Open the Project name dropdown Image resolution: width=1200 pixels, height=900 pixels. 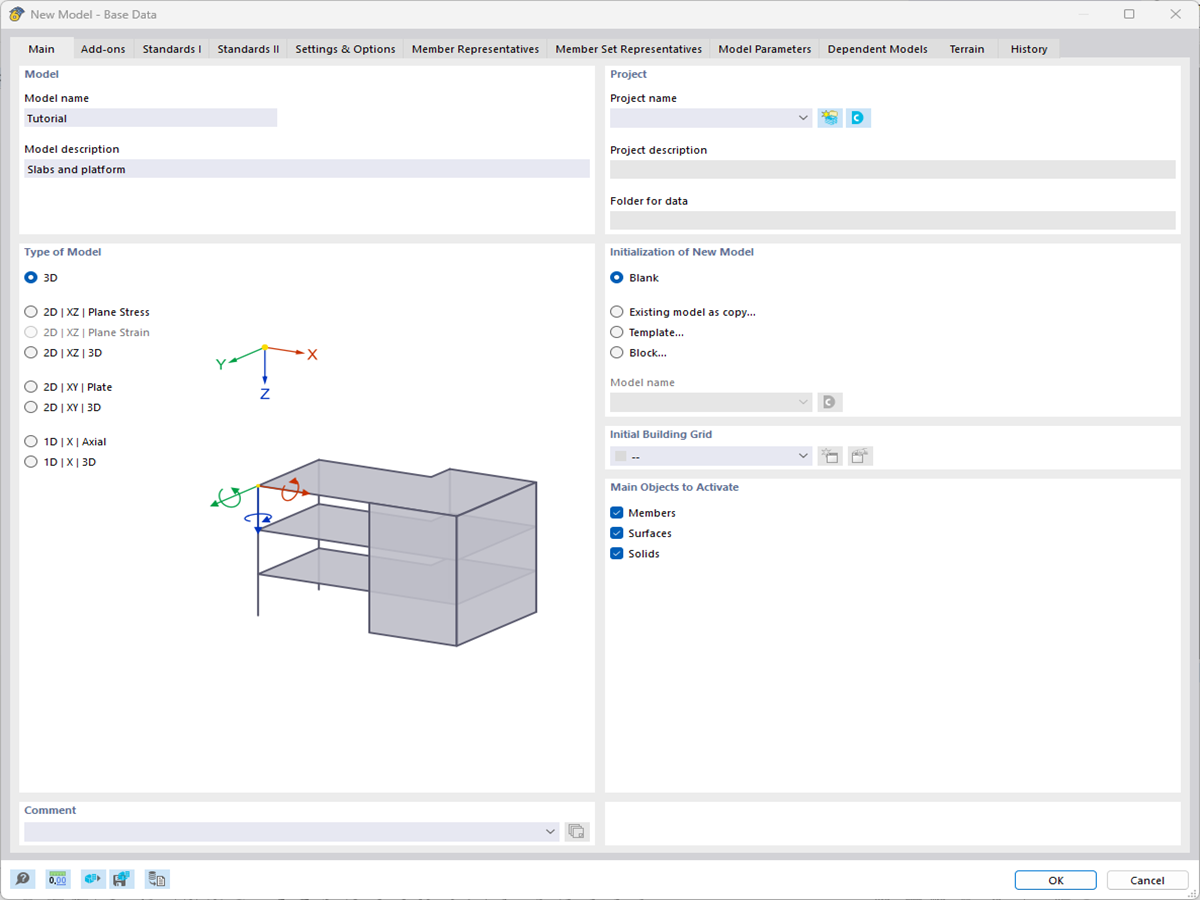click(803, 117)
